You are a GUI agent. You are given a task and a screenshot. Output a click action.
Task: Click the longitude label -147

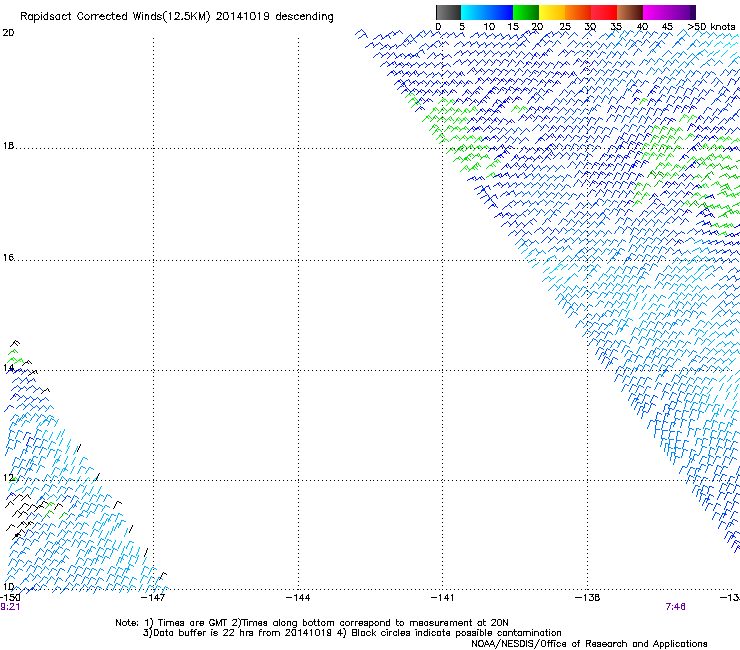pos(153,598)
